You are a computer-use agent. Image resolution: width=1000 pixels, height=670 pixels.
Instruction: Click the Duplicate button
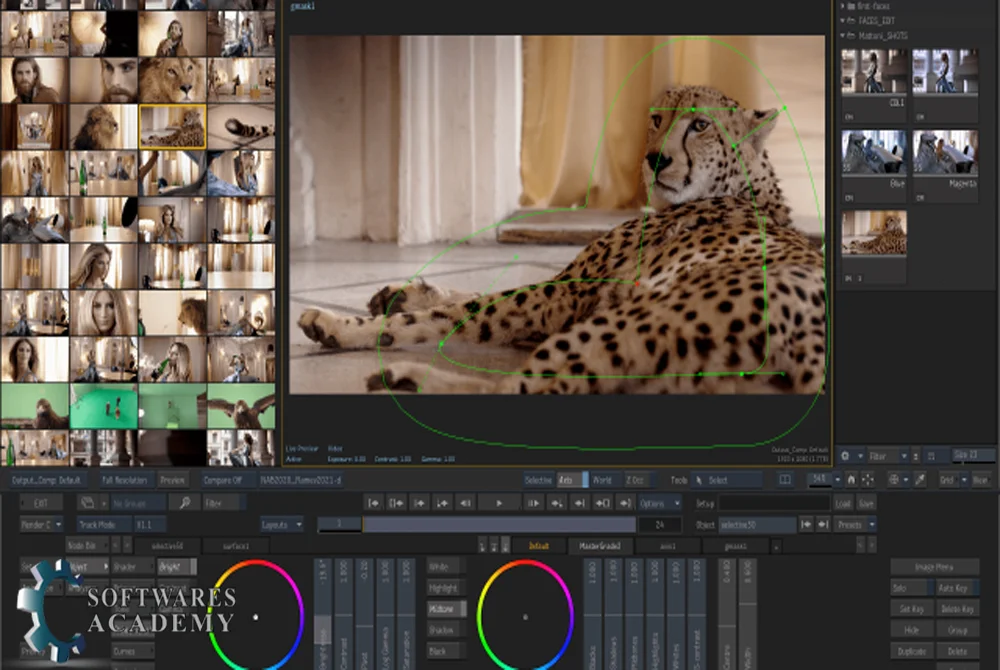pyautogui.click(x=911, y=651)
